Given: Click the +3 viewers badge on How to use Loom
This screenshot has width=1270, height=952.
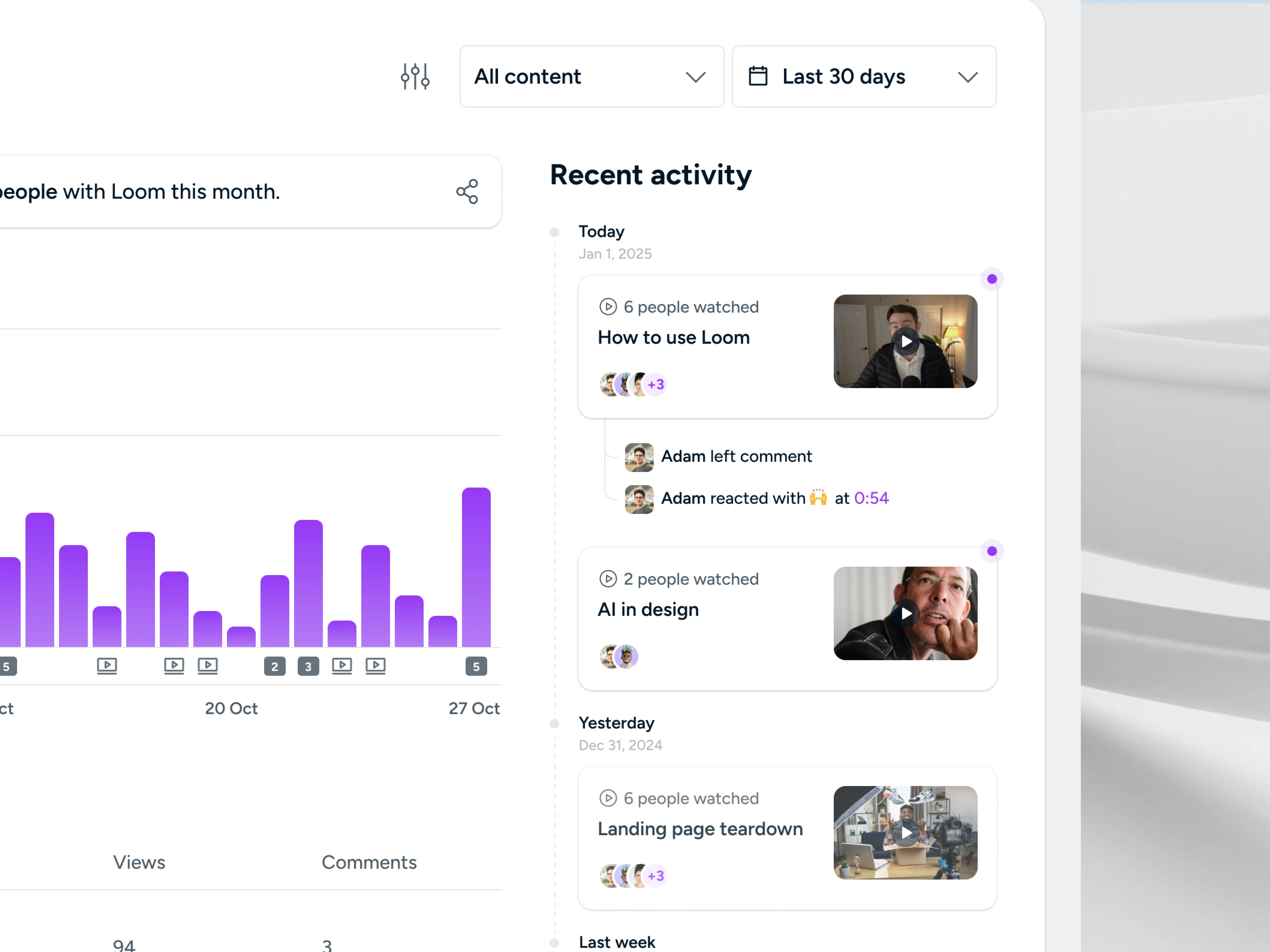Looking at the screenshot, I should point(656,384).
